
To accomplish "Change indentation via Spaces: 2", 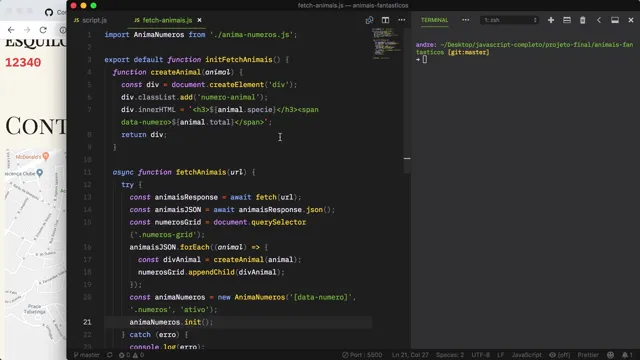I will [x=450, y=355].
